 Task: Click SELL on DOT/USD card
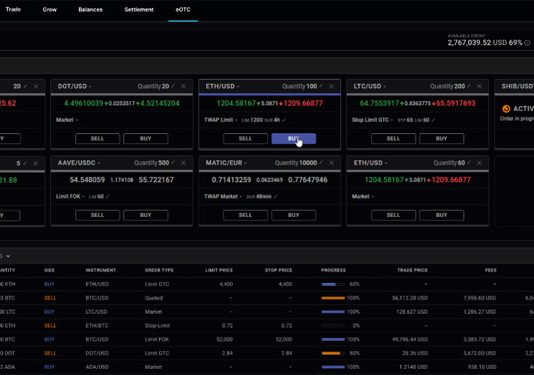click(x=97, y=139)
